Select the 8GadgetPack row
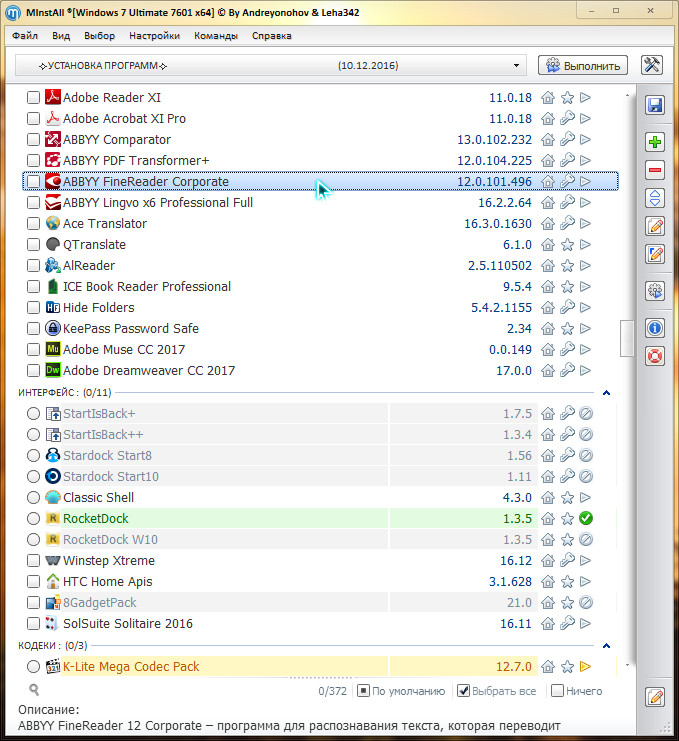The width and height of the screenshot is (679, 741). (x=320, y=603)
